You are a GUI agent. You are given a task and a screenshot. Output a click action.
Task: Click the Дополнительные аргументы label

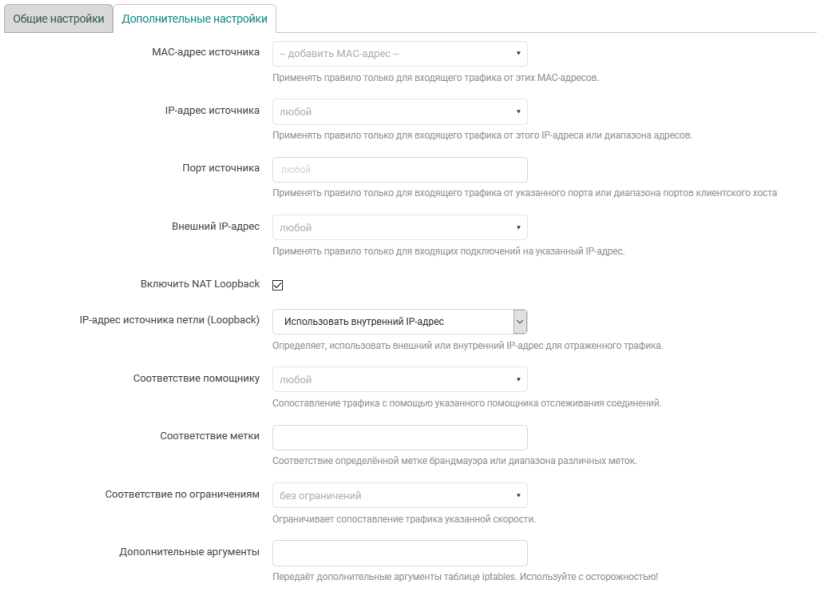click(189, 551)
